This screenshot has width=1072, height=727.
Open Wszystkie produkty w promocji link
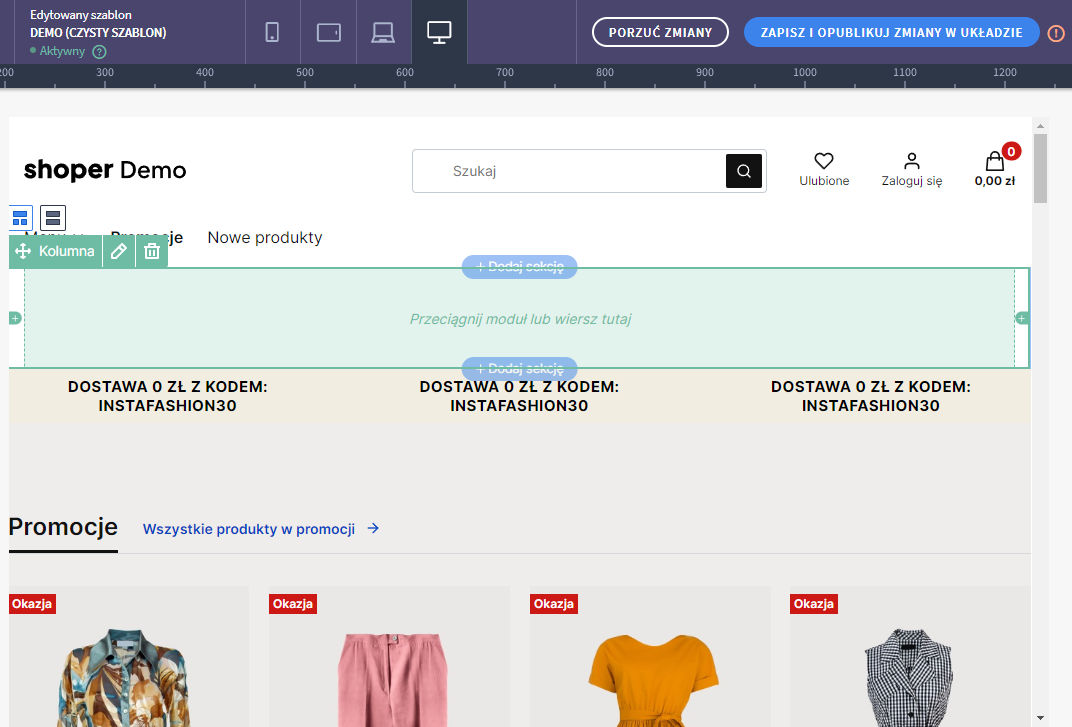[249, 529]
